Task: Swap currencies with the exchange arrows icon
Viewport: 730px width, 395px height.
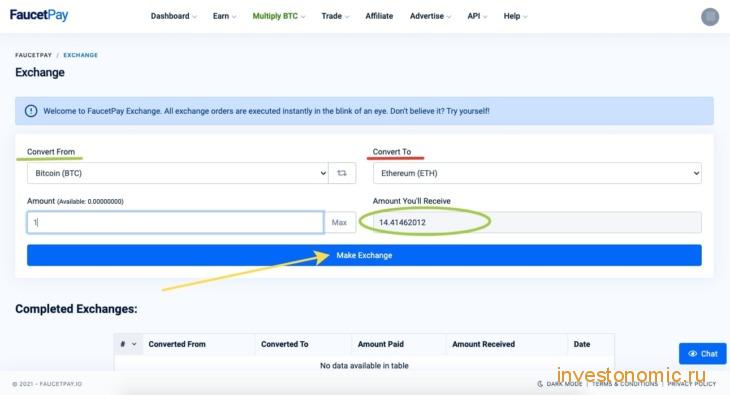Action: click(x=342, y=173)
